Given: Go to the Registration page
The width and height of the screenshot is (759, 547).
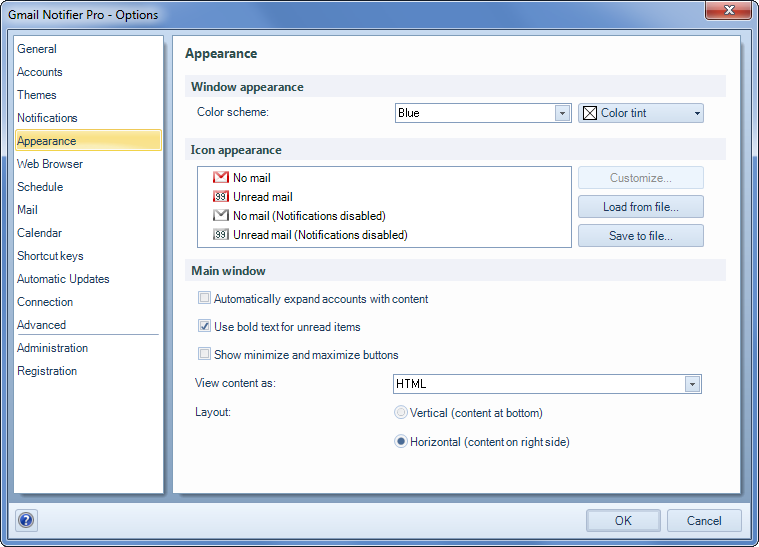Looking at the screenshot, I should point(47,371).
